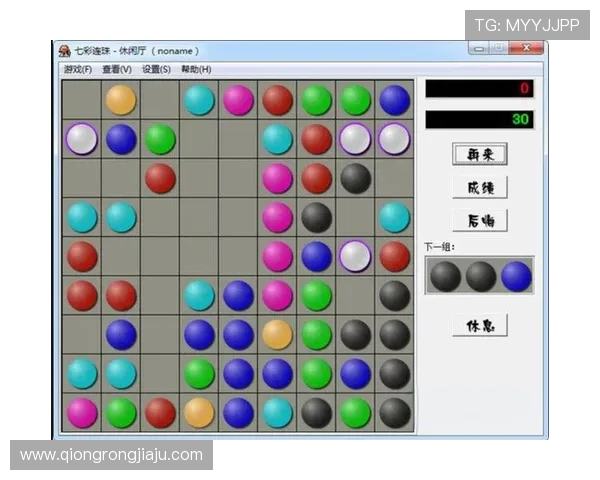The width and height of the screenshot is (600, 480).
Task: Open the 查看(V) view menu
Action: click(116, 69)
